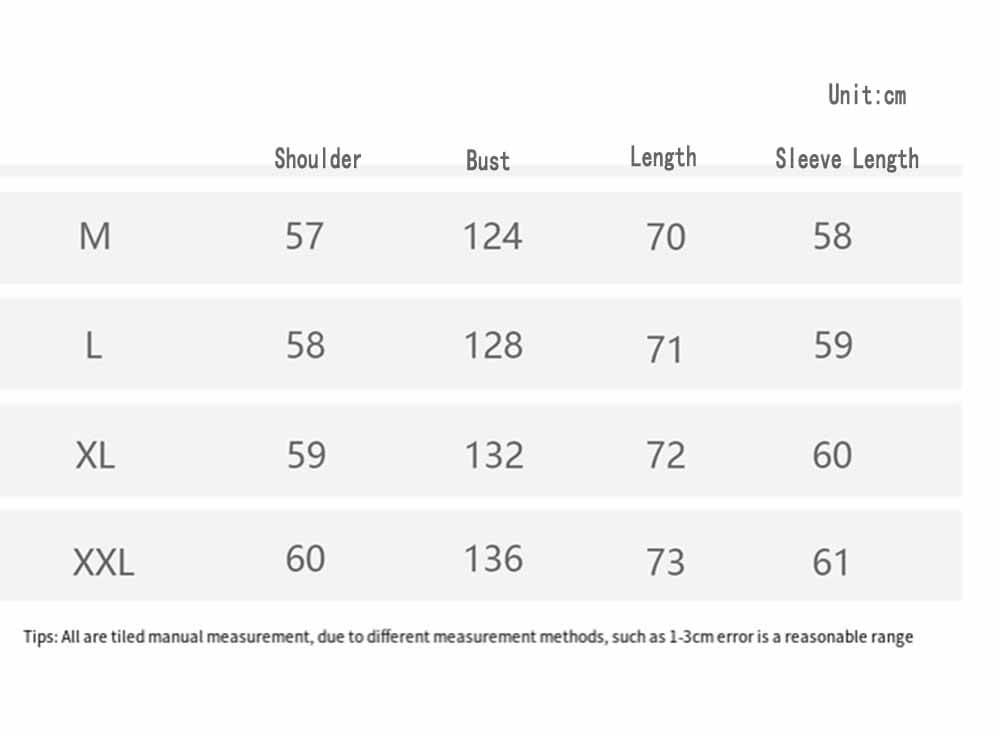Select sleeve length value 61 for XXL

pos(832,563)
